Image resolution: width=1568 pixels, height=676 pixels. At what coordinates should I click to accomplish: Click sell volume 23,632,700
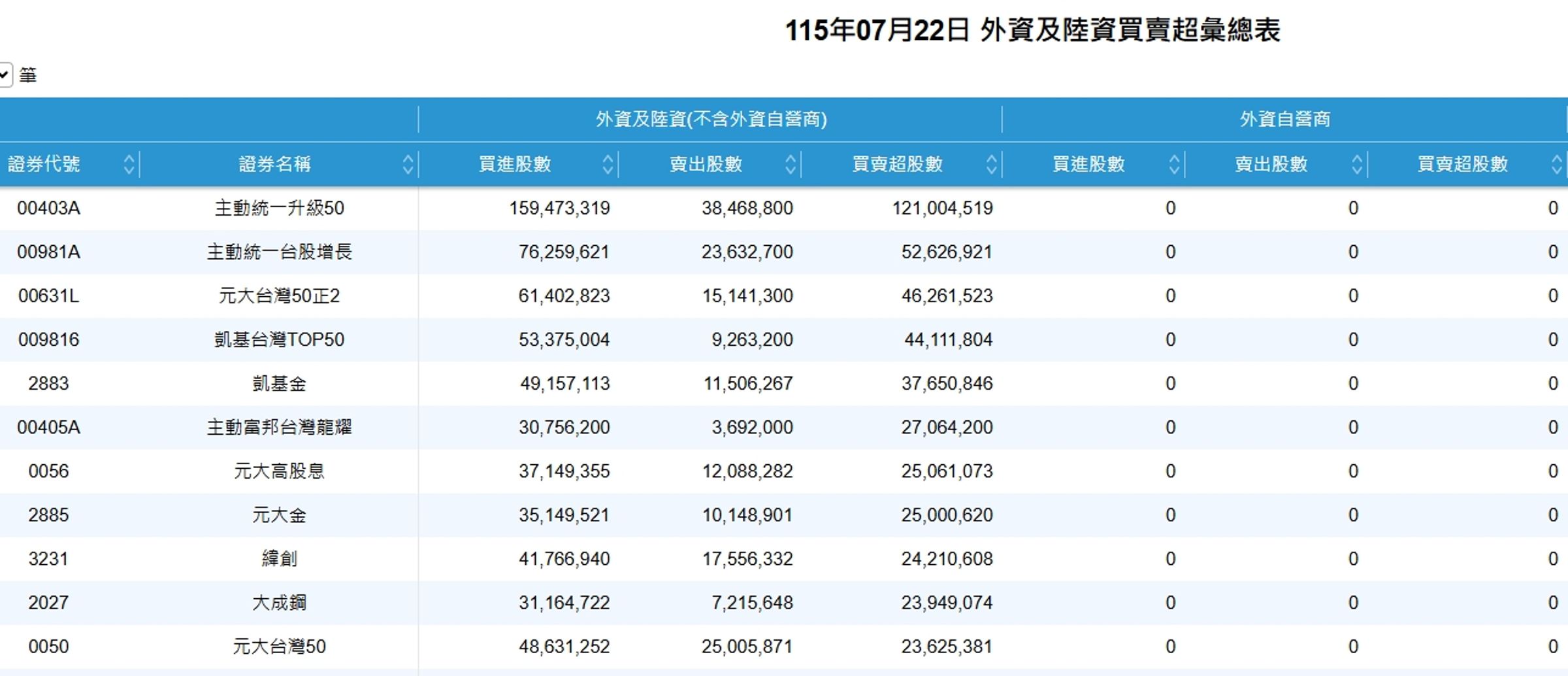tap(747, 252)
